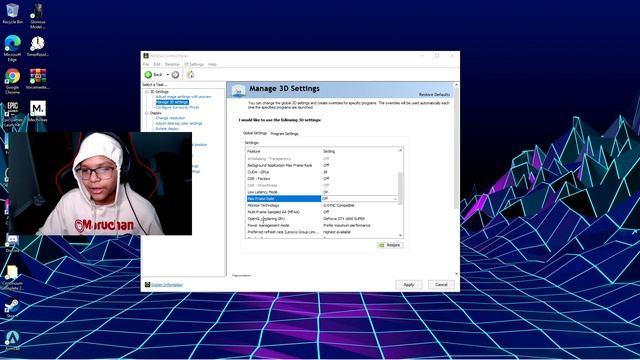Open the 3D Settings menu
The height and width of the screenshot is (360, 640).
tap(193, 64)
